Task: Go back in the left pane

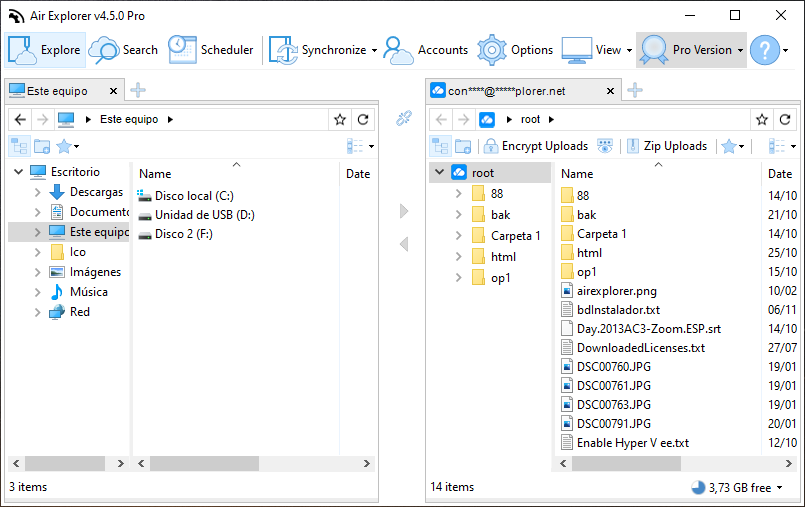Action: click(20, 120)
